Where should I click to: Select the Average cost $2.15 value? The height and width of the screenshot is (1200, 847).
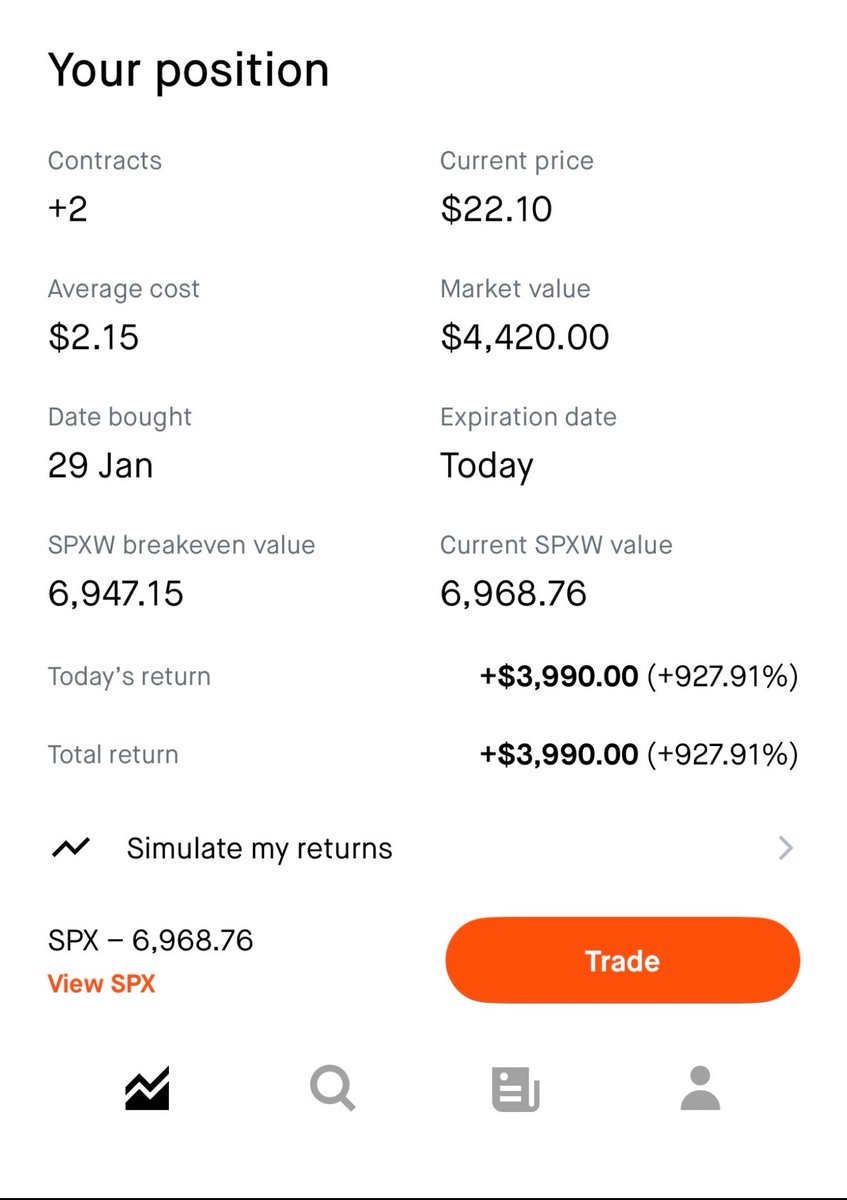[x=93, y=338]
